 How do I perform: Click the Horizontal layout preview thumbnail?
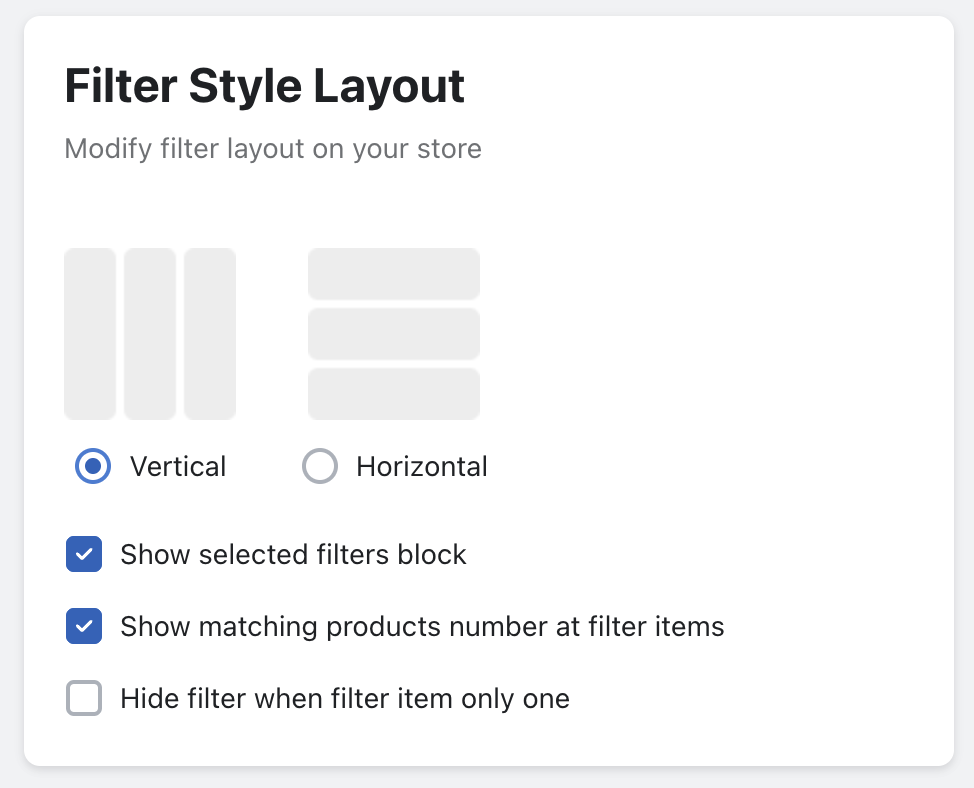point(394,334)
